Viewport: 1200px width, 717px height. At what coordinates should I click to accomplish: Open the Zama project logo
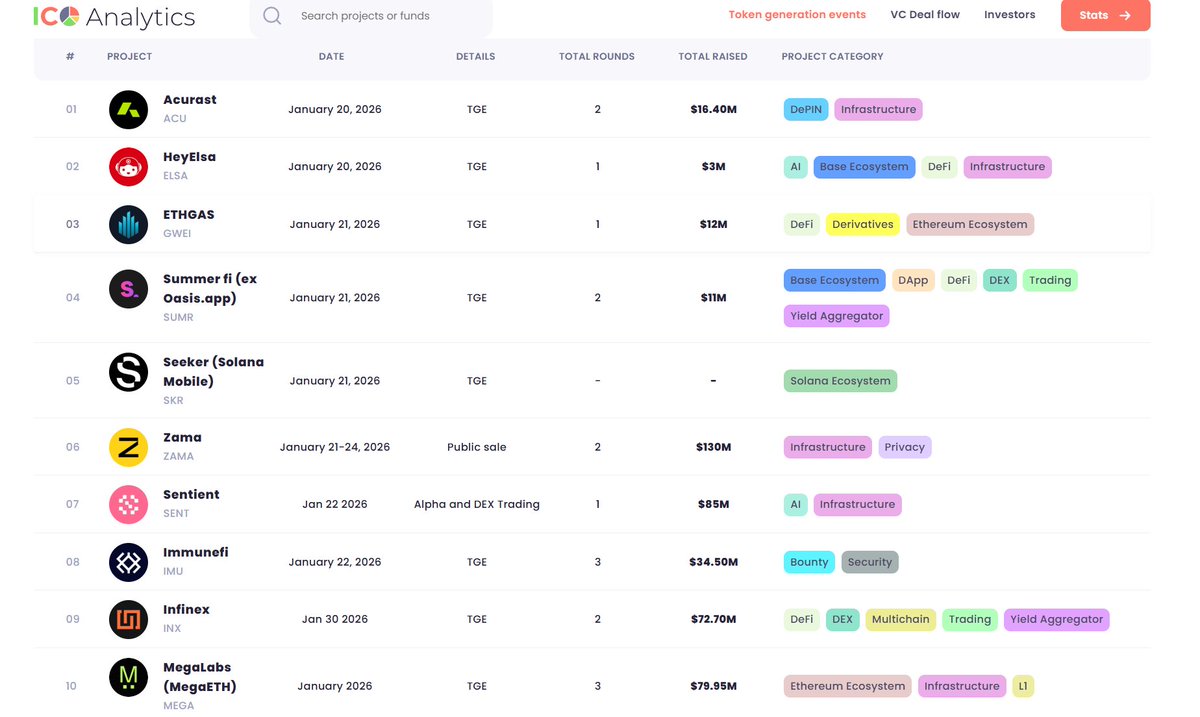point(128,447)
